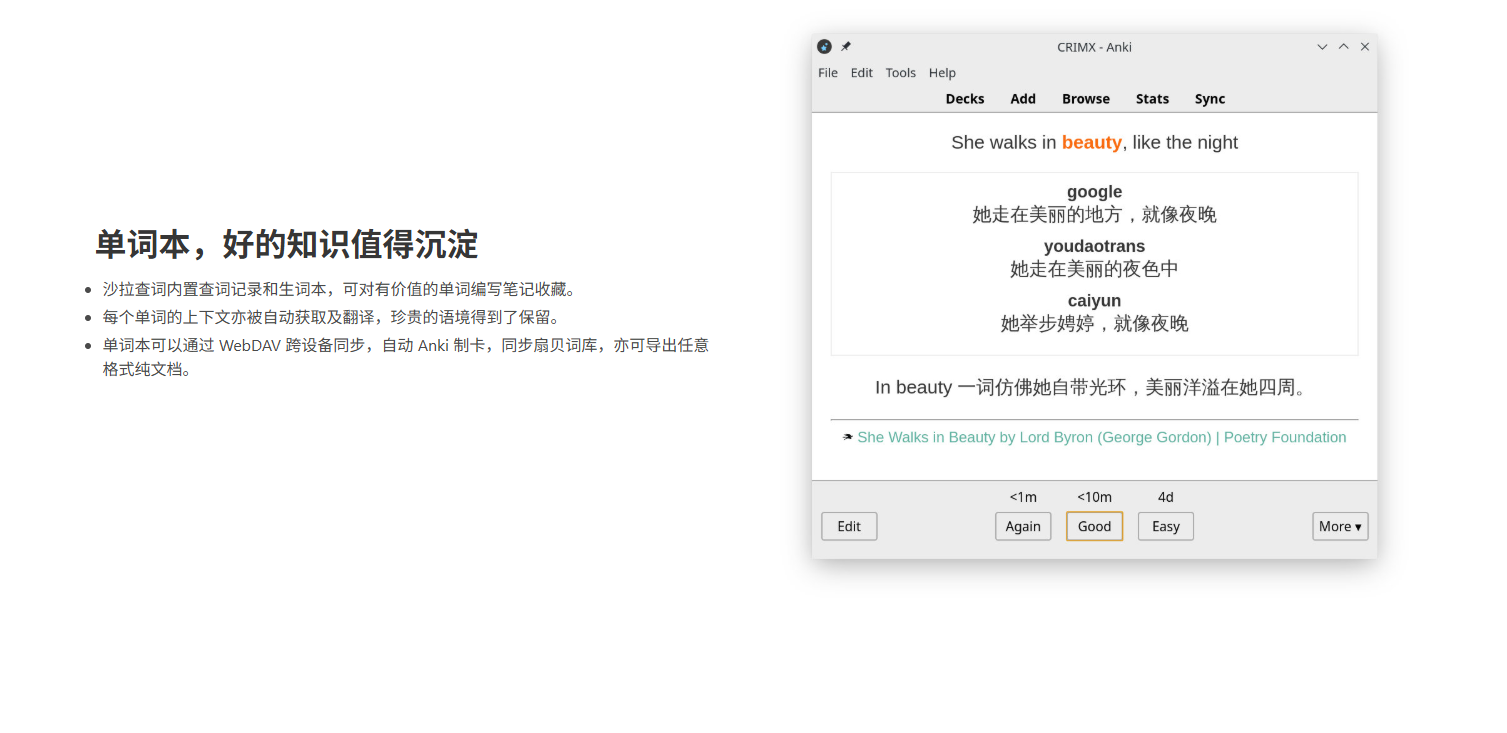Image resolution: width=1507 pixels, height=733 pixels.
Task: Click the highlighted word beauty
Action: coord(1091,142)
